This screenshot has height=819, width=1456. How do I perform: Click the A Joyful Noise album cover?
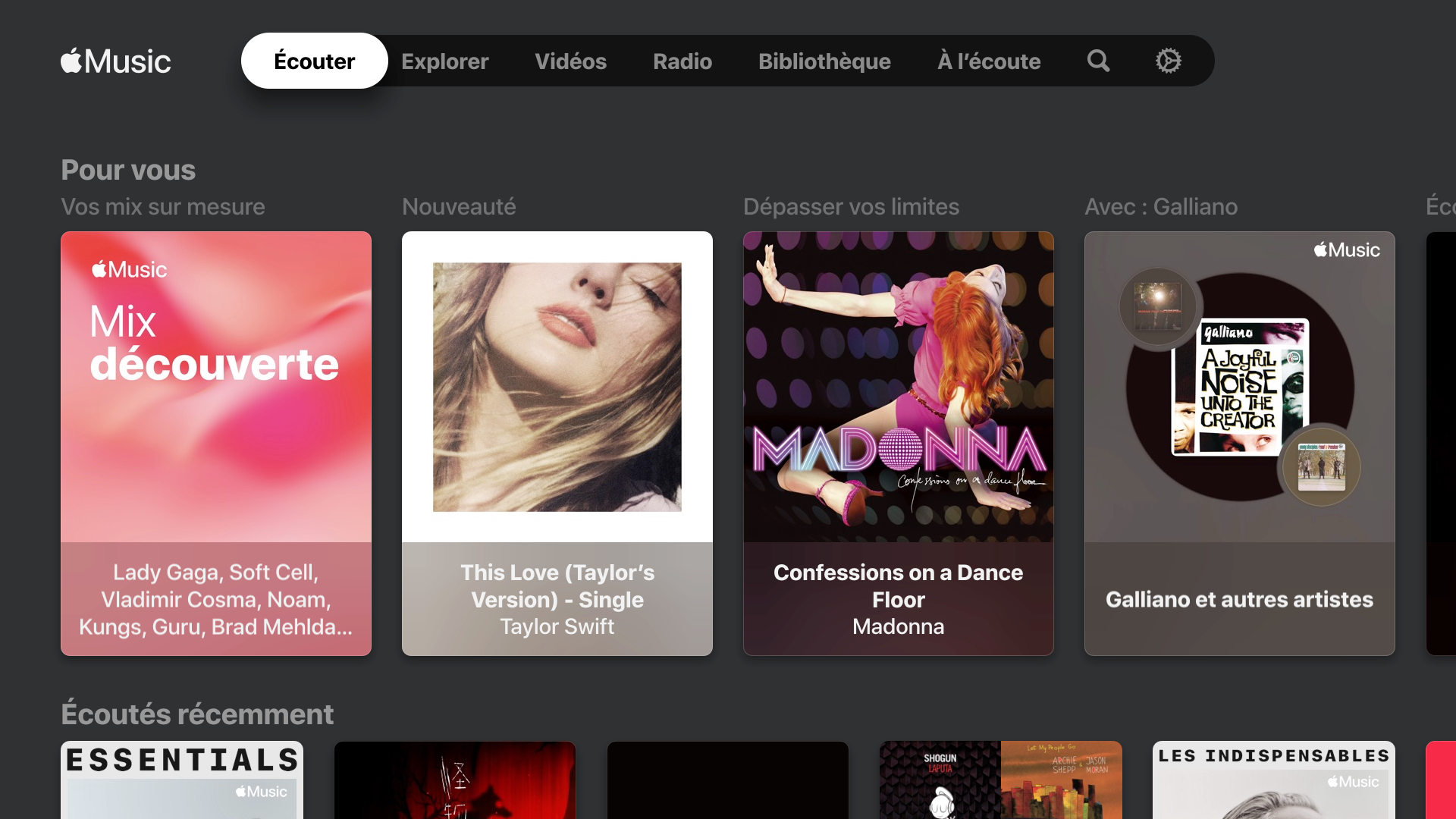pyautogui.click(x=1240, y=387)
